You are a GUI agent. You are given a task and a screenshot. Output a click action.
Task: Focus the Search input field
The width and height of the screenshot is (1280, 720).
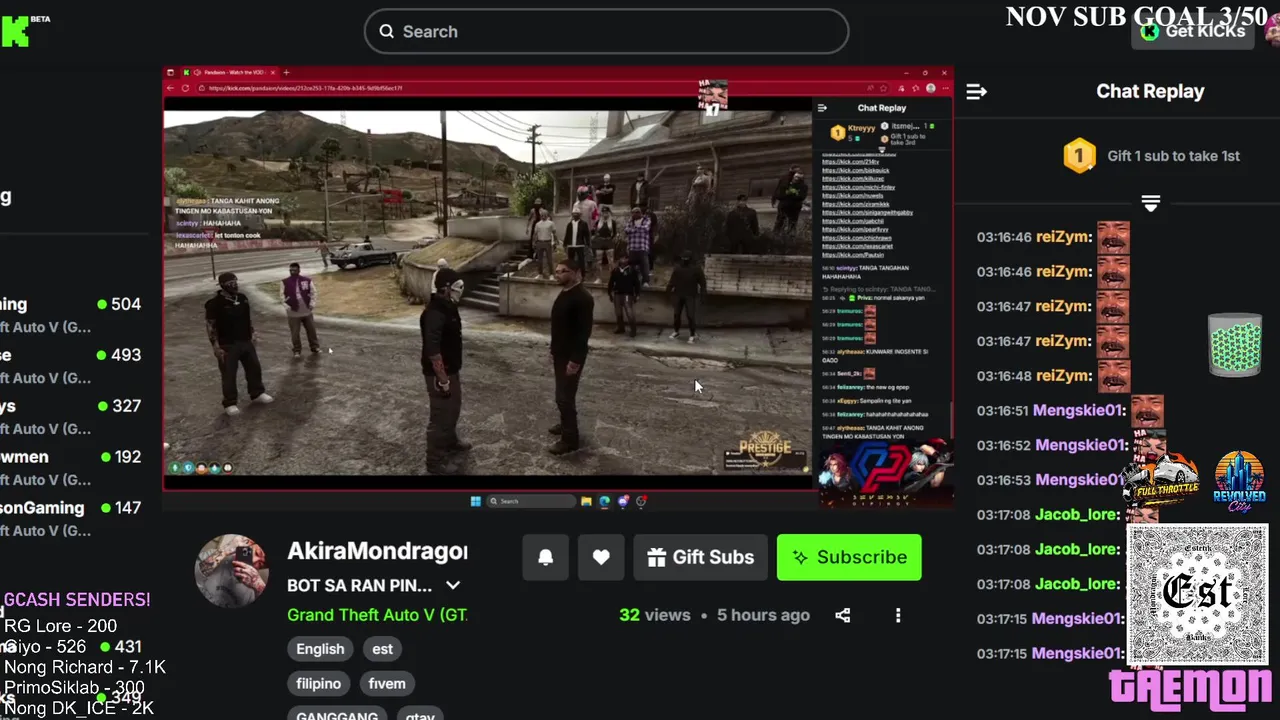point(606,32)
